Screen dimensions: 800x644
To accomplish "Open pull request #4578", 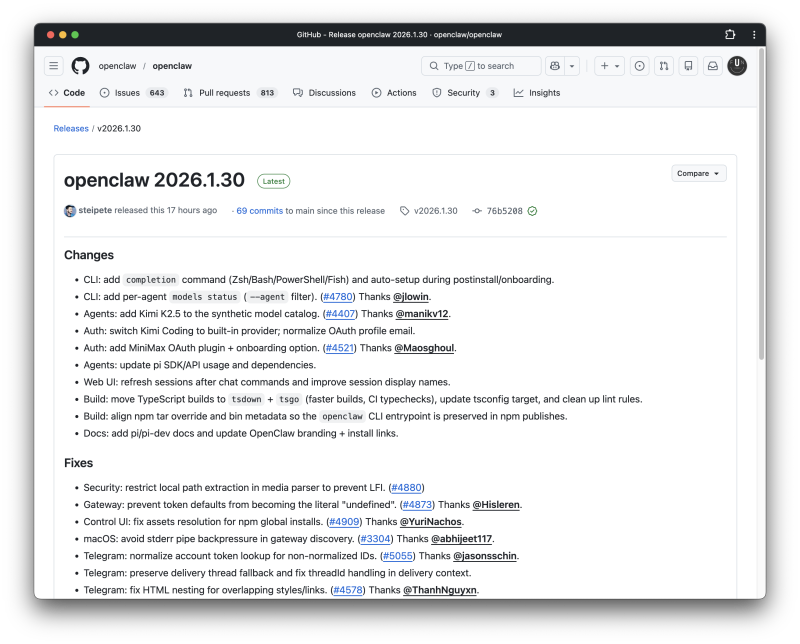I will (x=348, y=590).
